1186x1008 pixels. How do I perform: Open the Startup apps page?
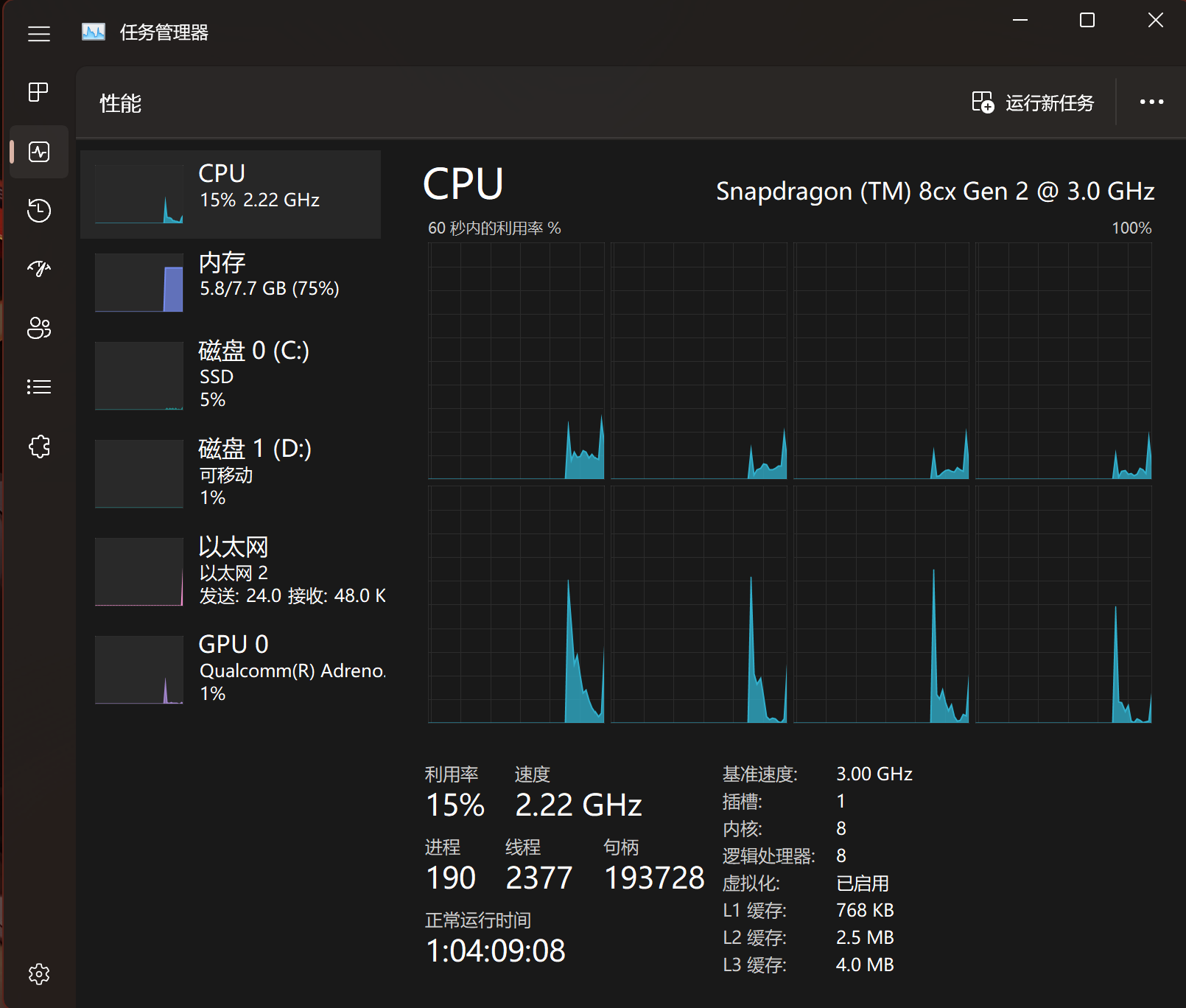coord(39,269)
